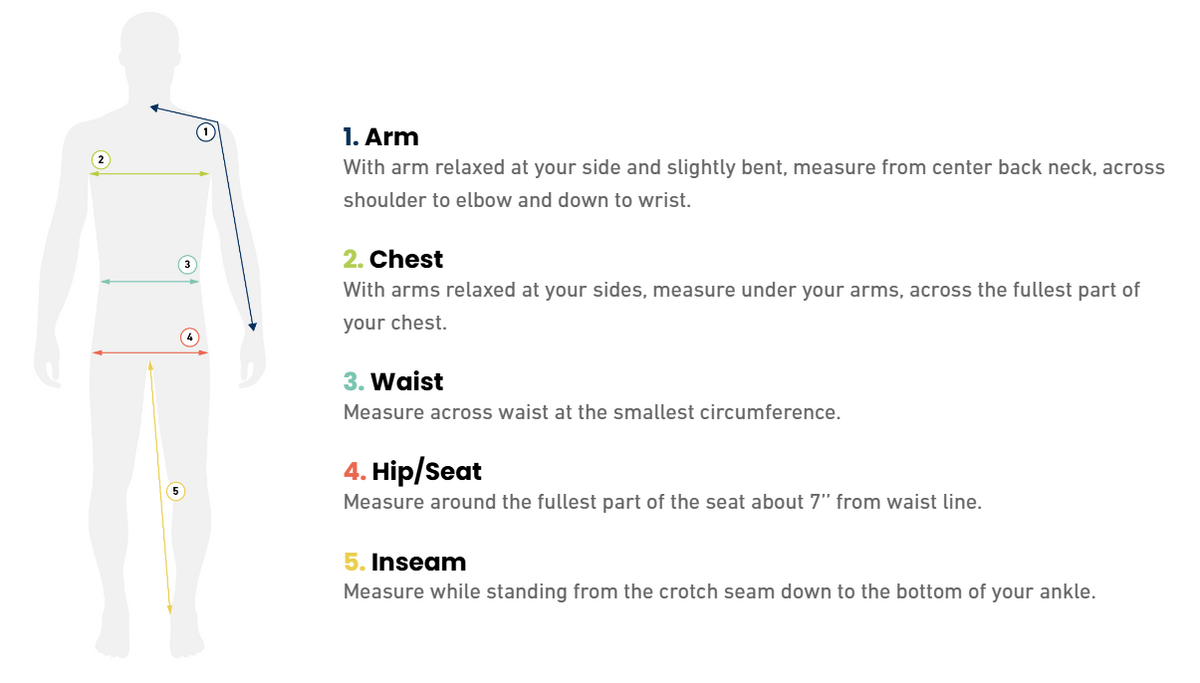
Task: Select the "1. Arm" heading
Action: [381, 136]
